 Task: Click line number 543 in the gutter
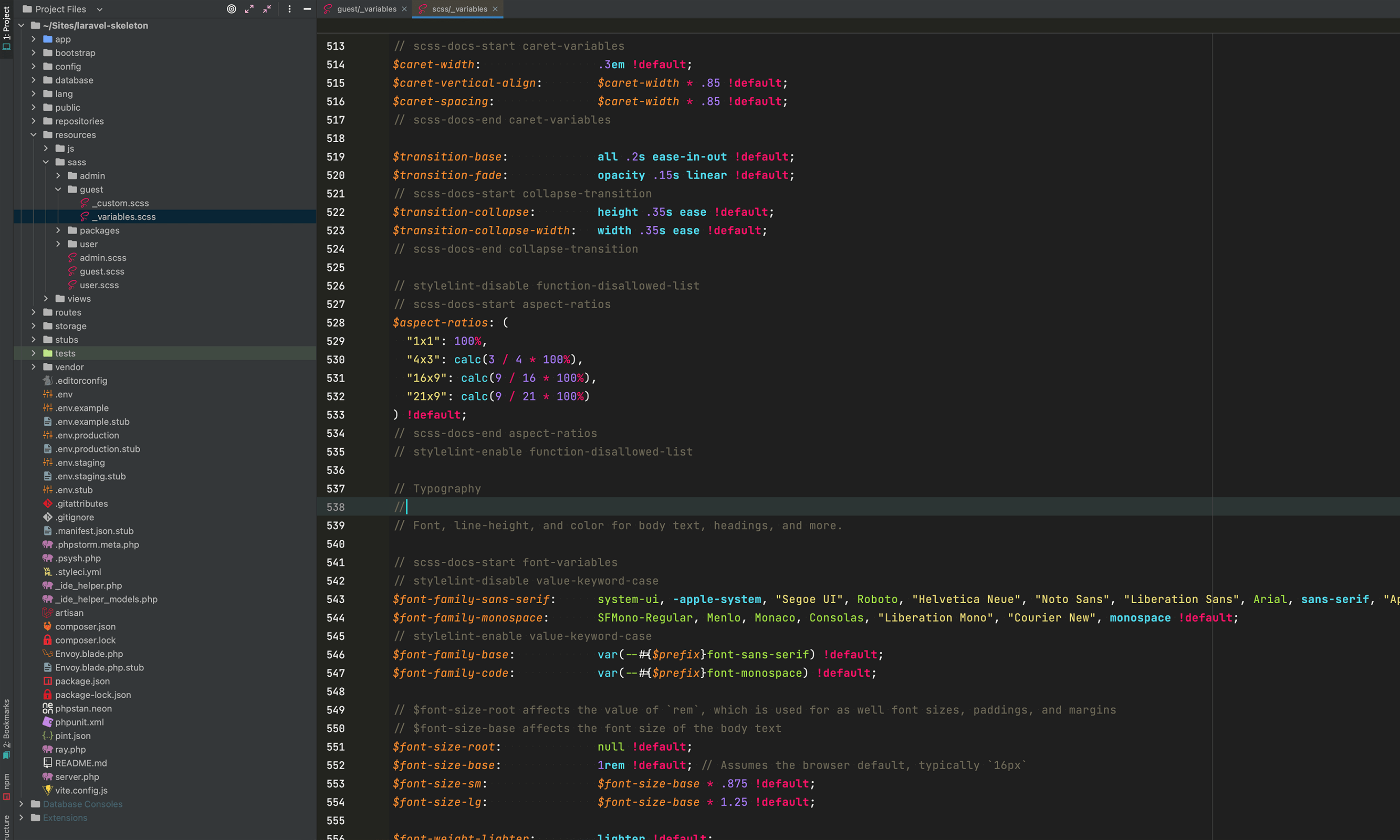point(335,599)
